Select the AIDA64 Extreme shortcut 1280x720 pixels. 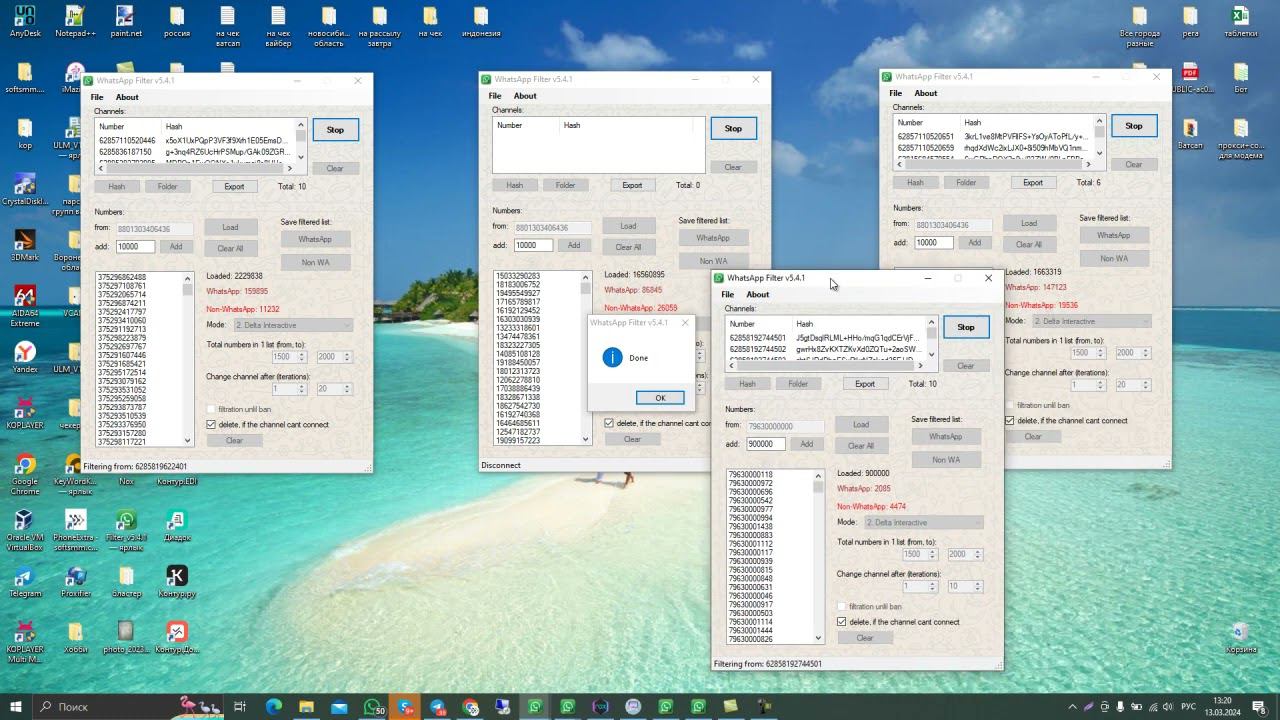25,307
